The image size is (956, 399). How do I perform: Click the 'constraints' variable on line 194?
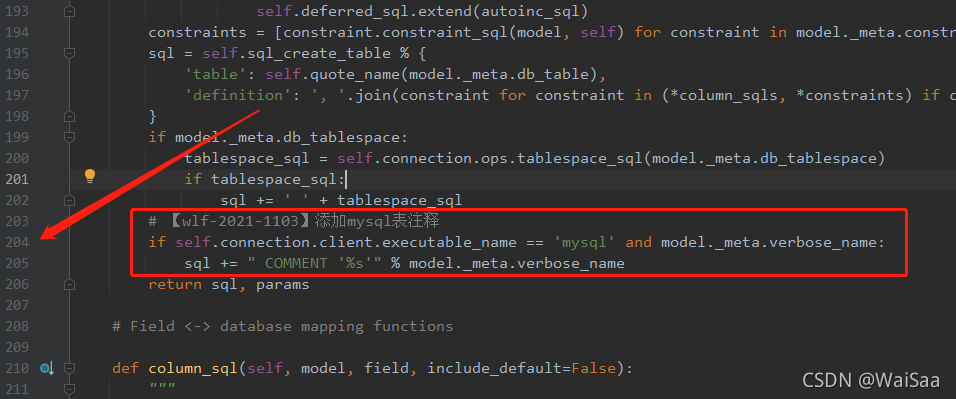click(x=198, y=32)
